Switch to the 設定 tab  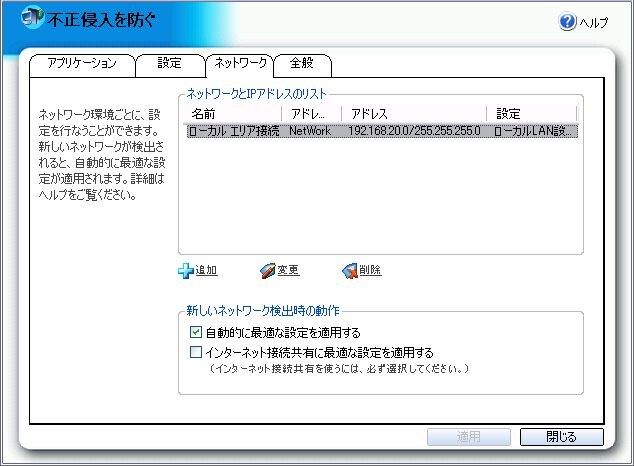coord(170,65)
